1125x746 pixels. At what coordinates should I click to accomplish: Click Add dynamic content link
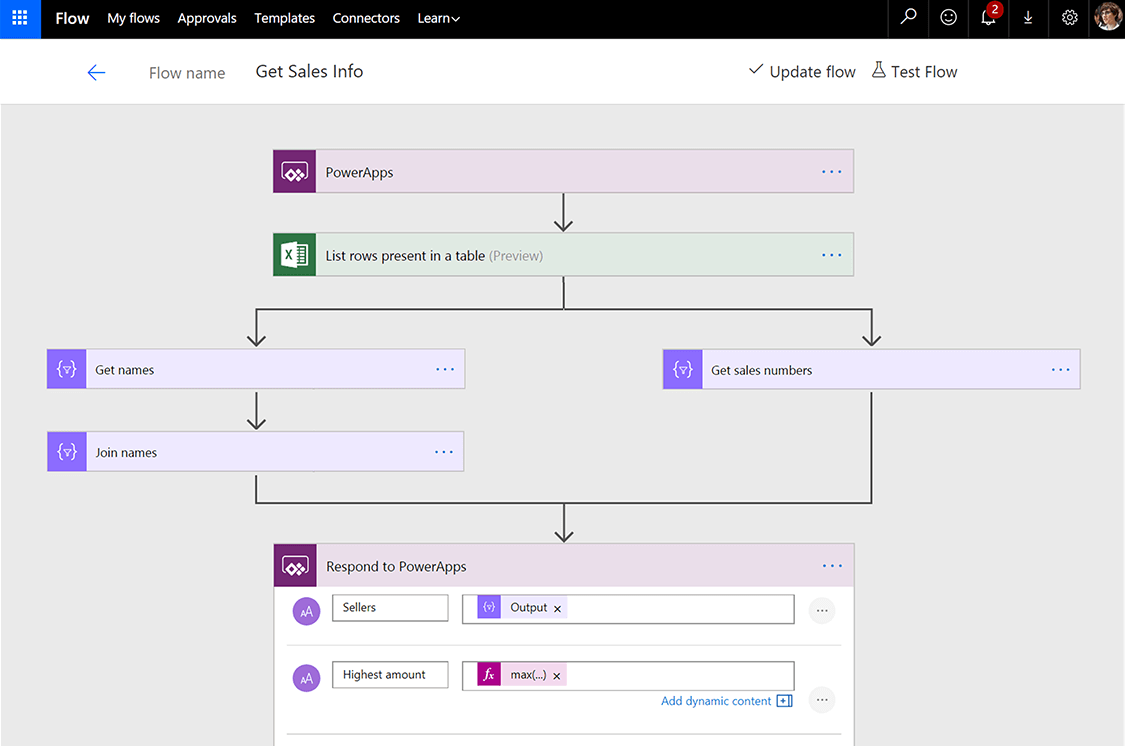click(726, 701)
